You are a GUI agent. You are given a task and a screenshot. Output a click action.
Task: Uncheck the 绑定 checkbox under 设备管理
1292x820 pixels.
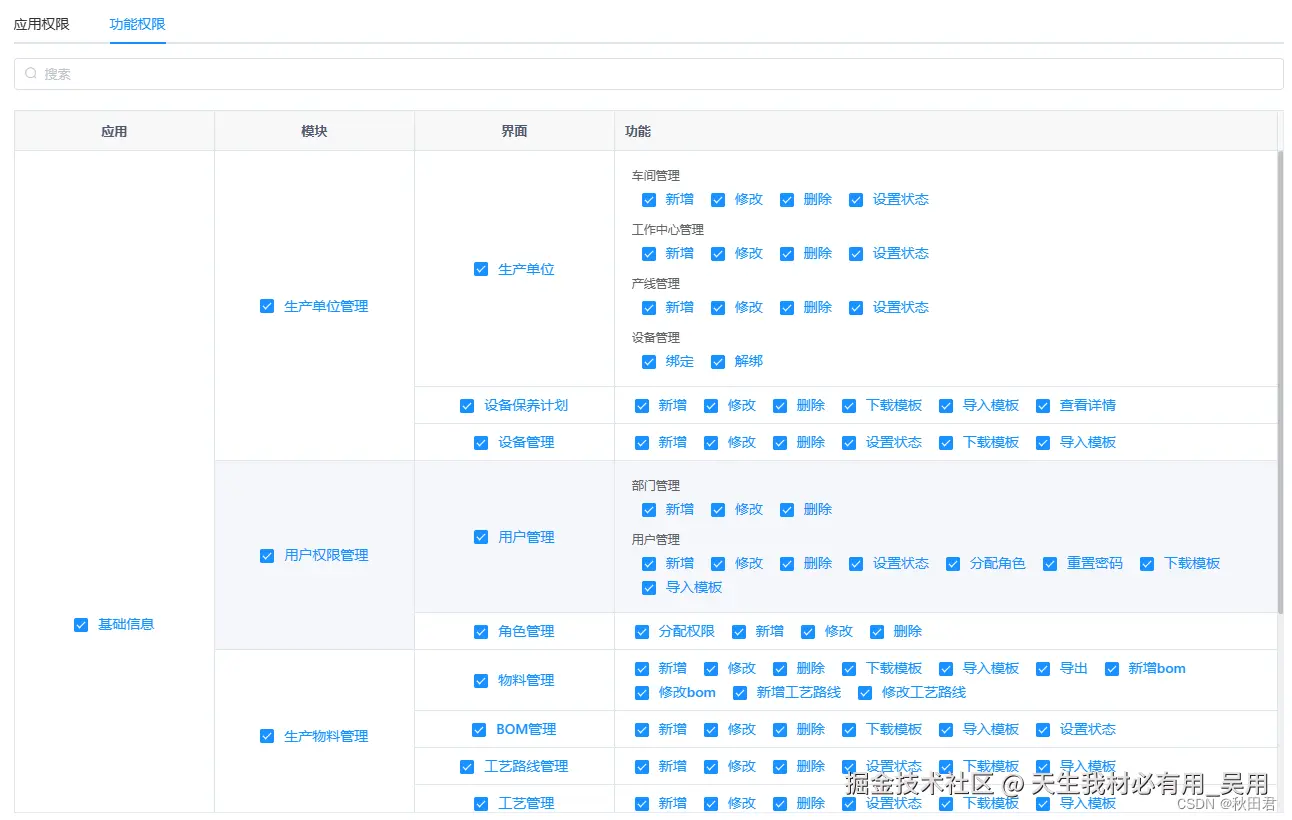649,362
